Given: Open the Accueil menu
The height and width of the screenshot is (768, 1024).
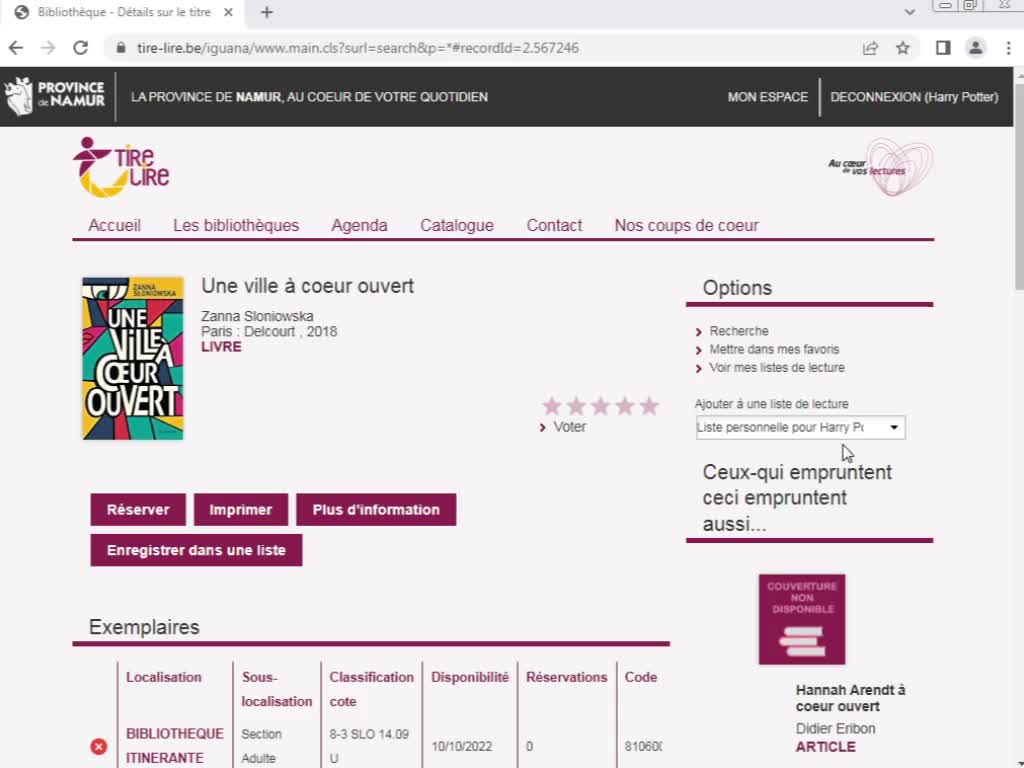Looking at the screenshot, I should pyautogui.click(x=114, y=225).
